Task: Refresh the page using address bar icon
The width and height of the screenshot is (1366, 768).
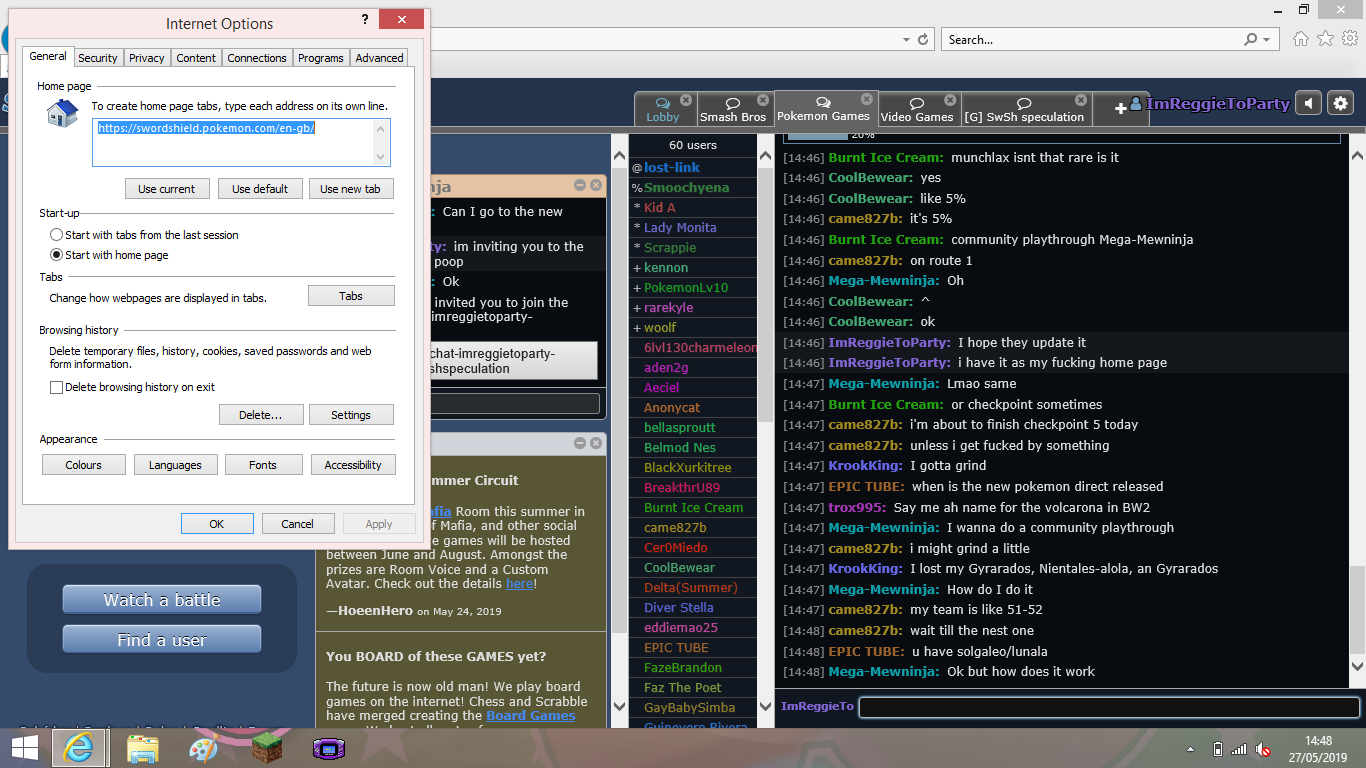Action: 922,40
